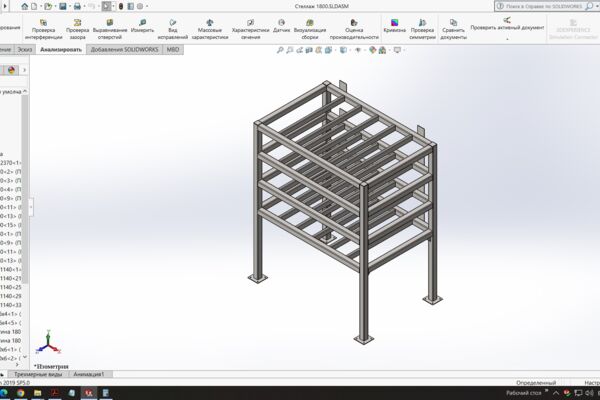The height and width of the screenshot is (400, 600).
Task: Select the Анализировать tab
Action: pyautogui.click(x=61, y=49)
